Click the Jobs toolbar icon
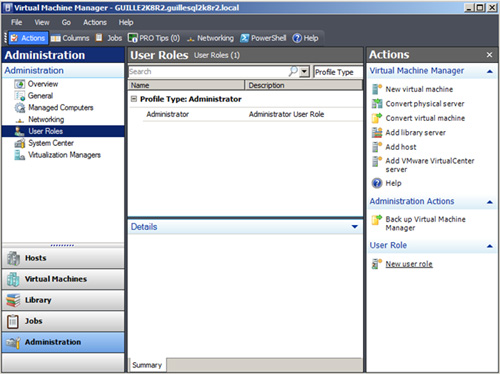Screen dimensions: 500x374 coord(99,37)
